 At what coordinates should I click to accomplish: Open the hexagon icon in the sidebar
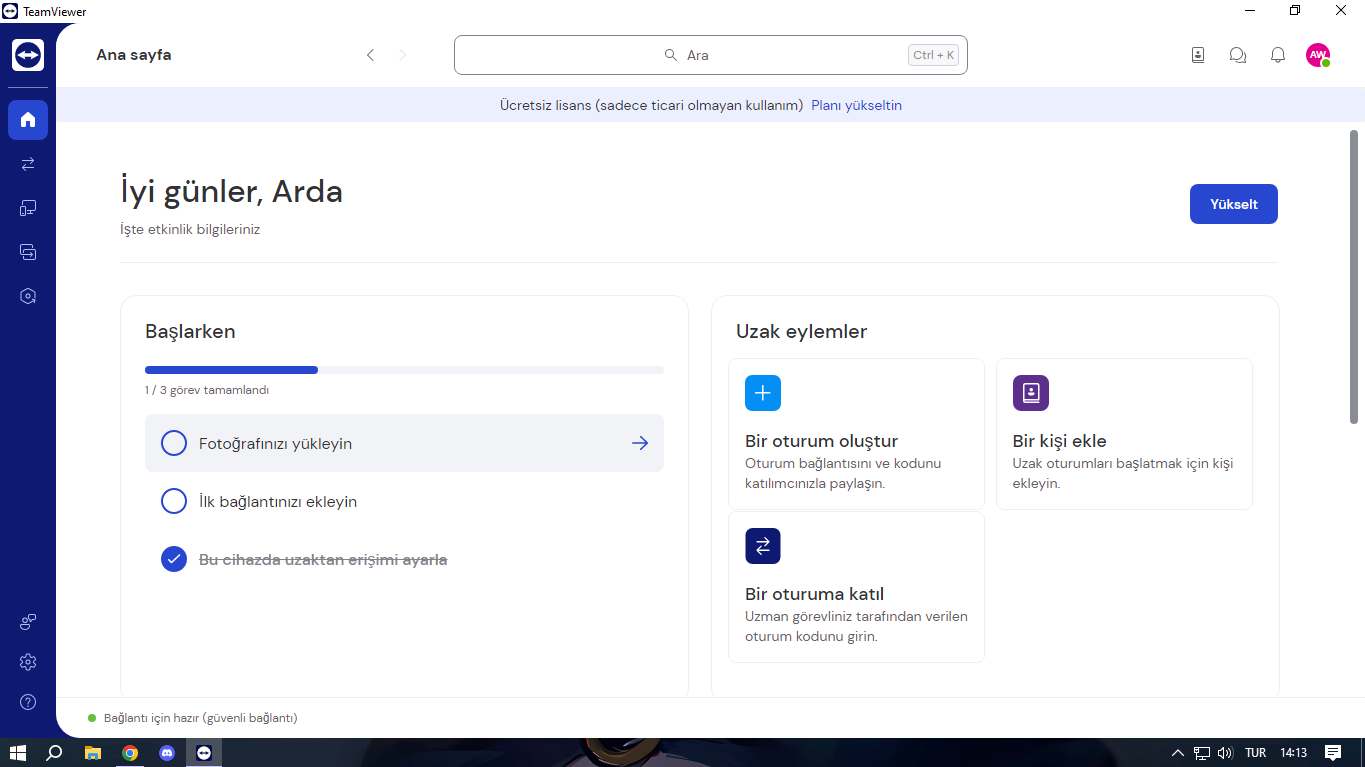tap(28, 296)
